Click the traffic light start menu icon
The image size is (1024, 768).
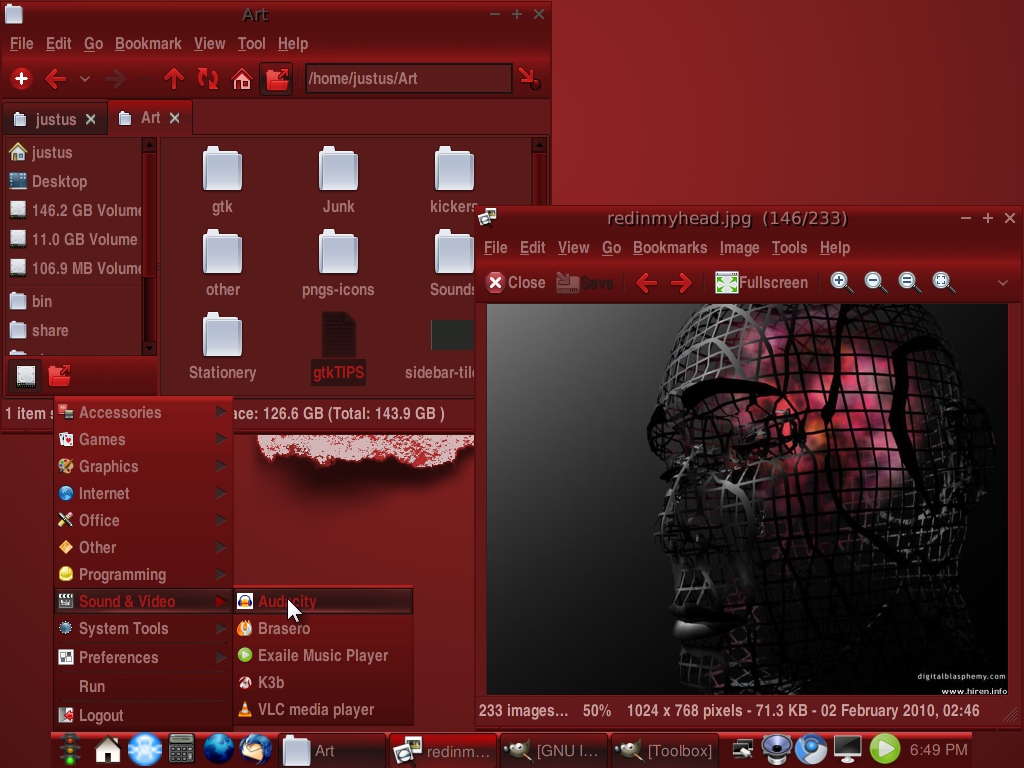point(69,749)
